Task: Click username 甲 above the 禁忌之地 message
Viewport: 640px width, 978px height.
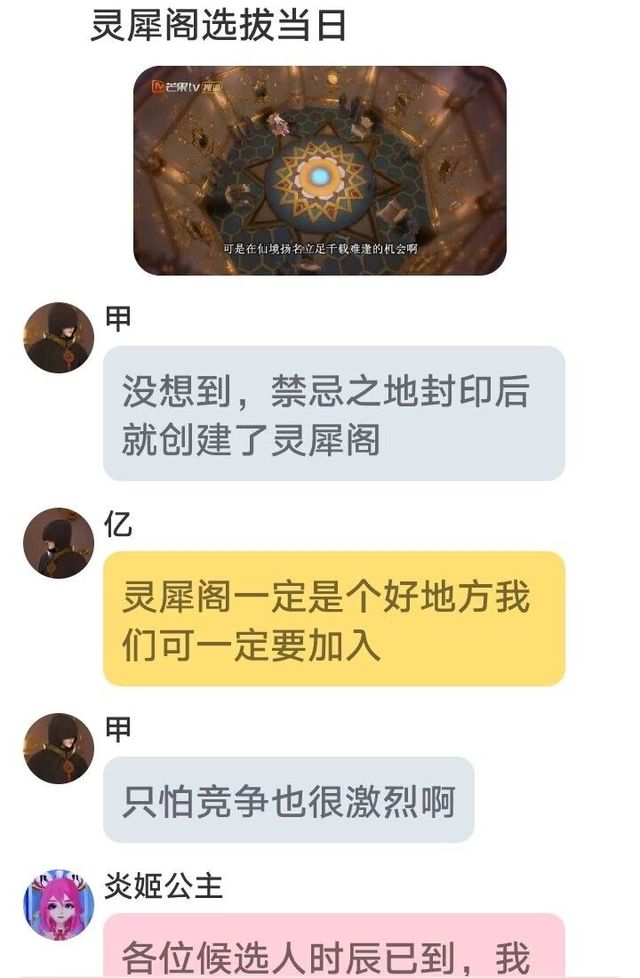Action: 118,319
